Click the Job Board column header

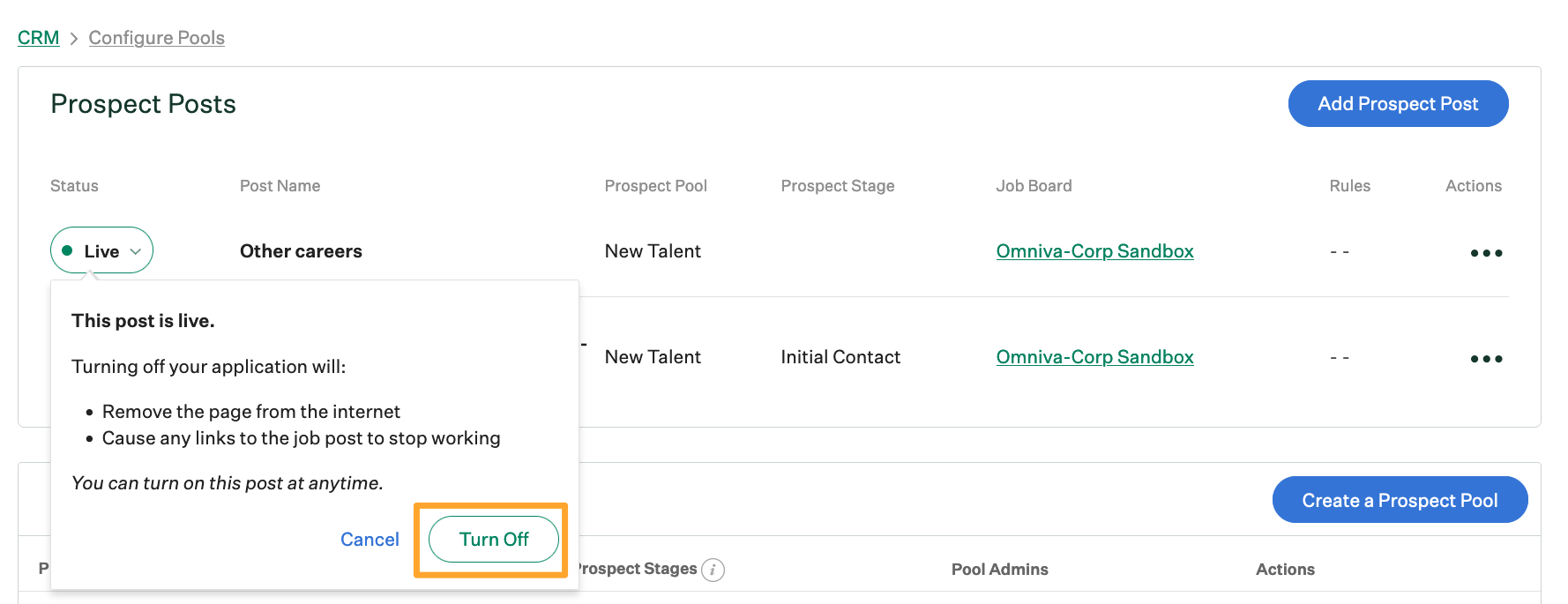(x=1034, y=186)
